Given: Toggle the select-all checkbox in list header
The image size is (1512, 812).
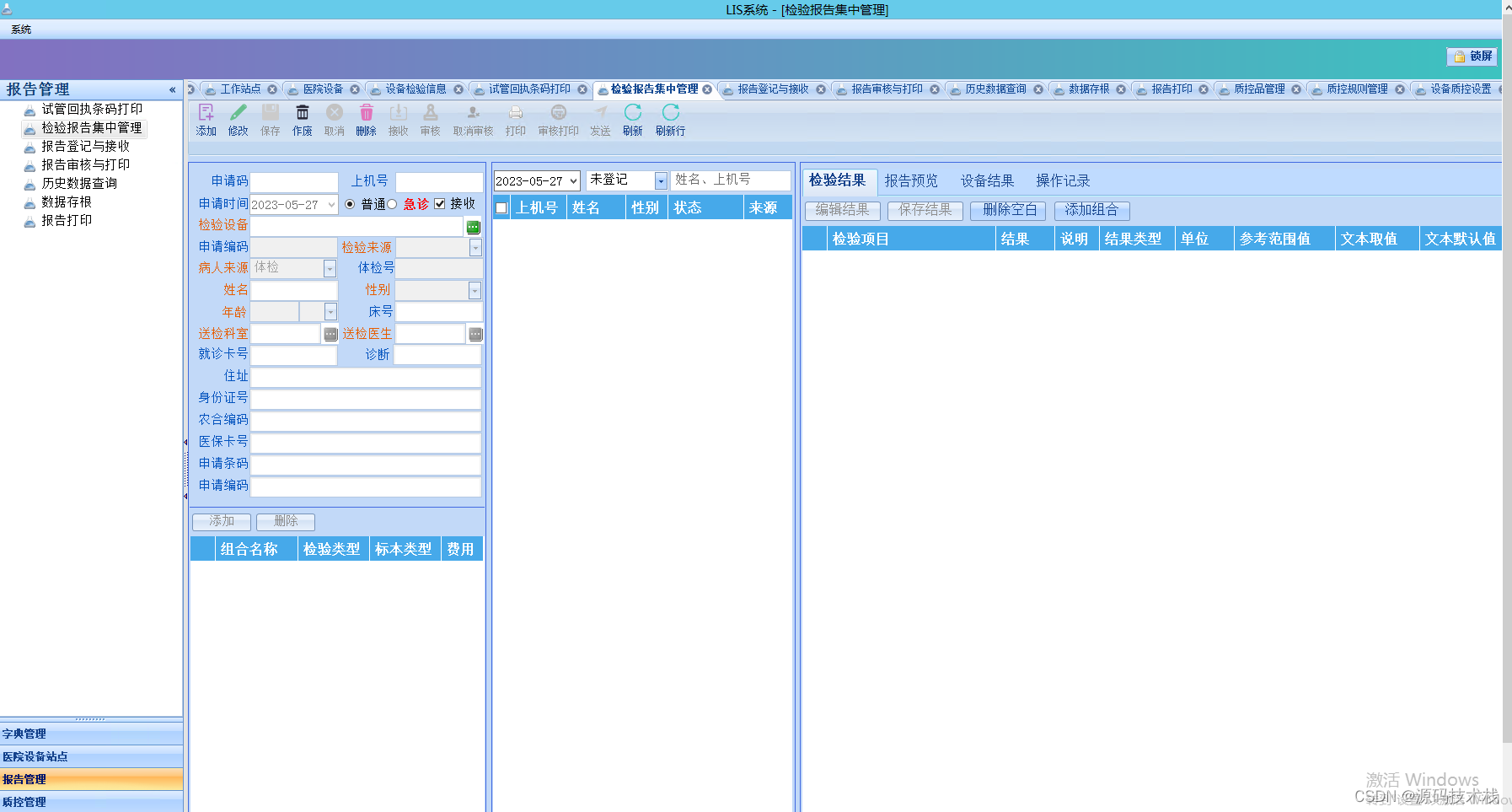Looking at the screenshot, I should click(x=501, y=208).
